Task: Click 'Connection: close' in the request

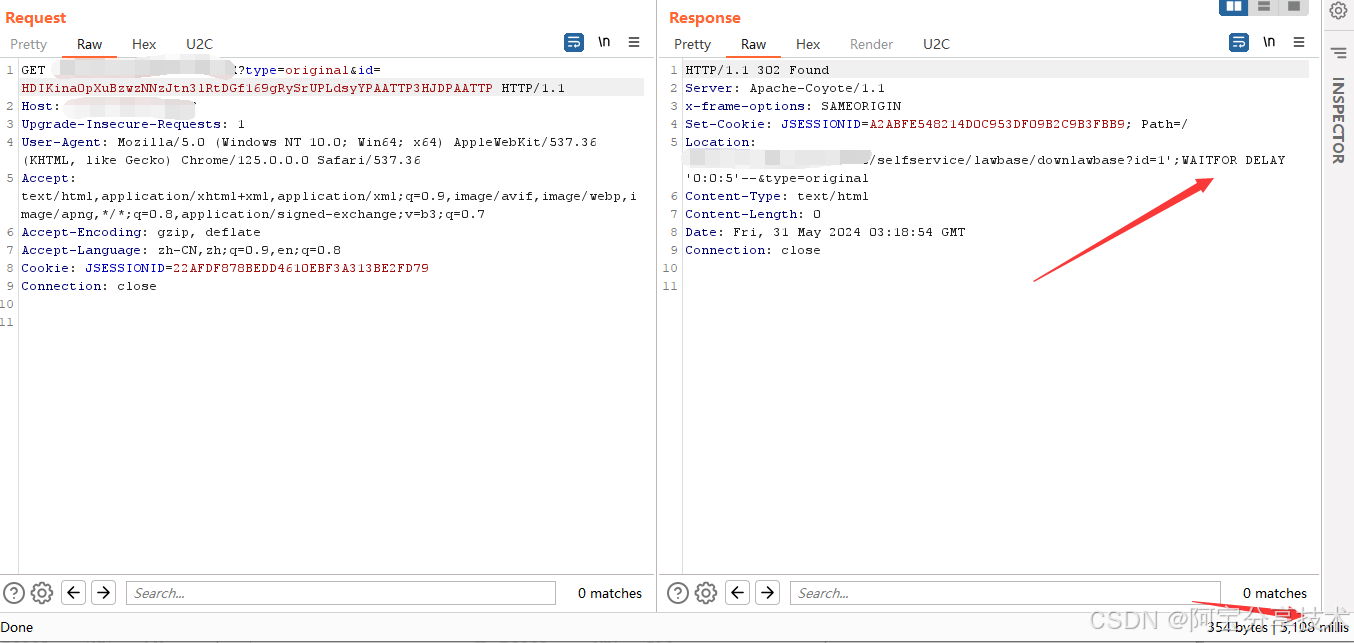Action: (x=89, y=286)
